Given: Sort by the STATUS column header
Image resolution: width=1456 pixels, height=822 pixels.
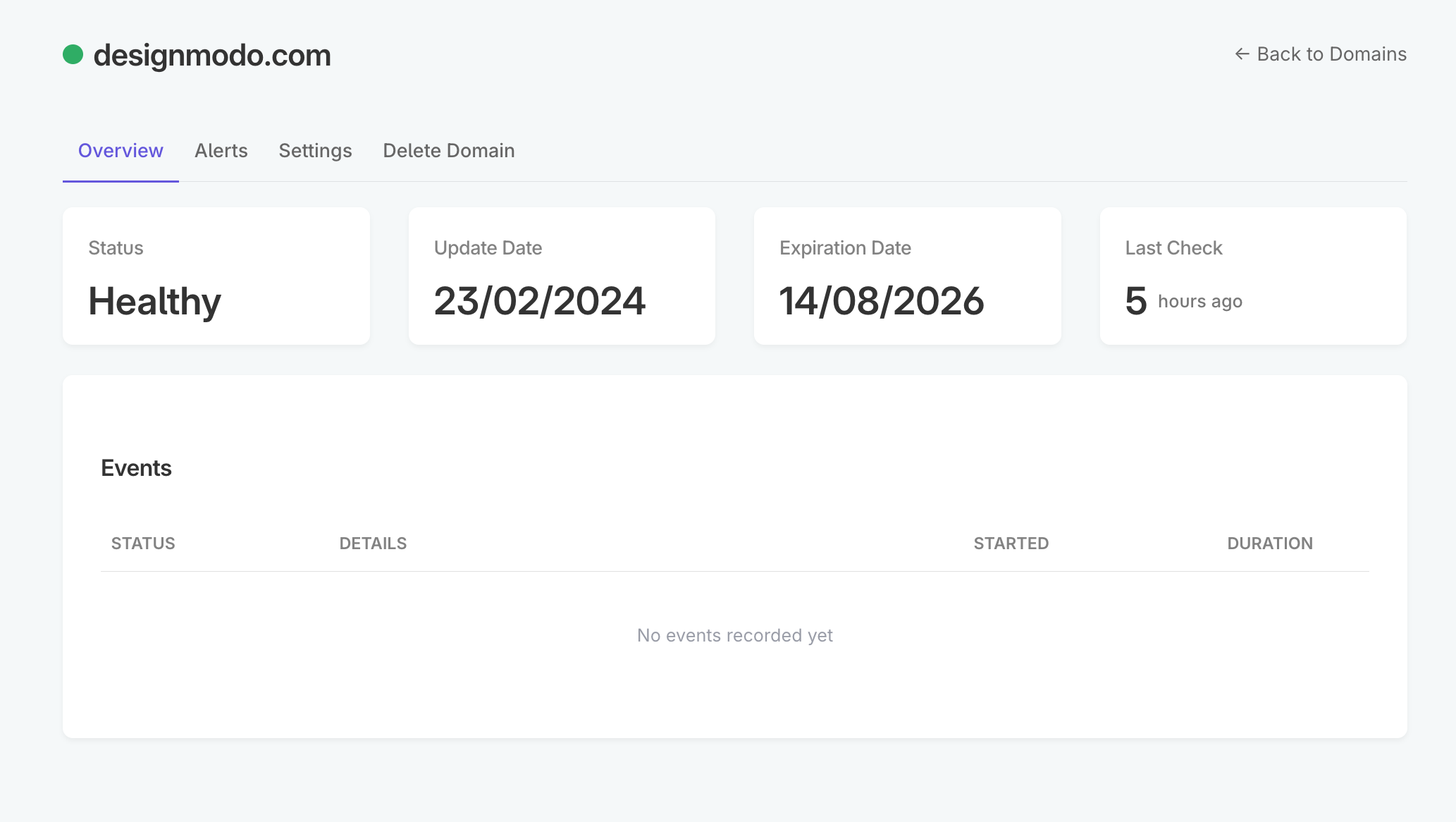Looking at the screenshot, I should (x=142, y=543).
